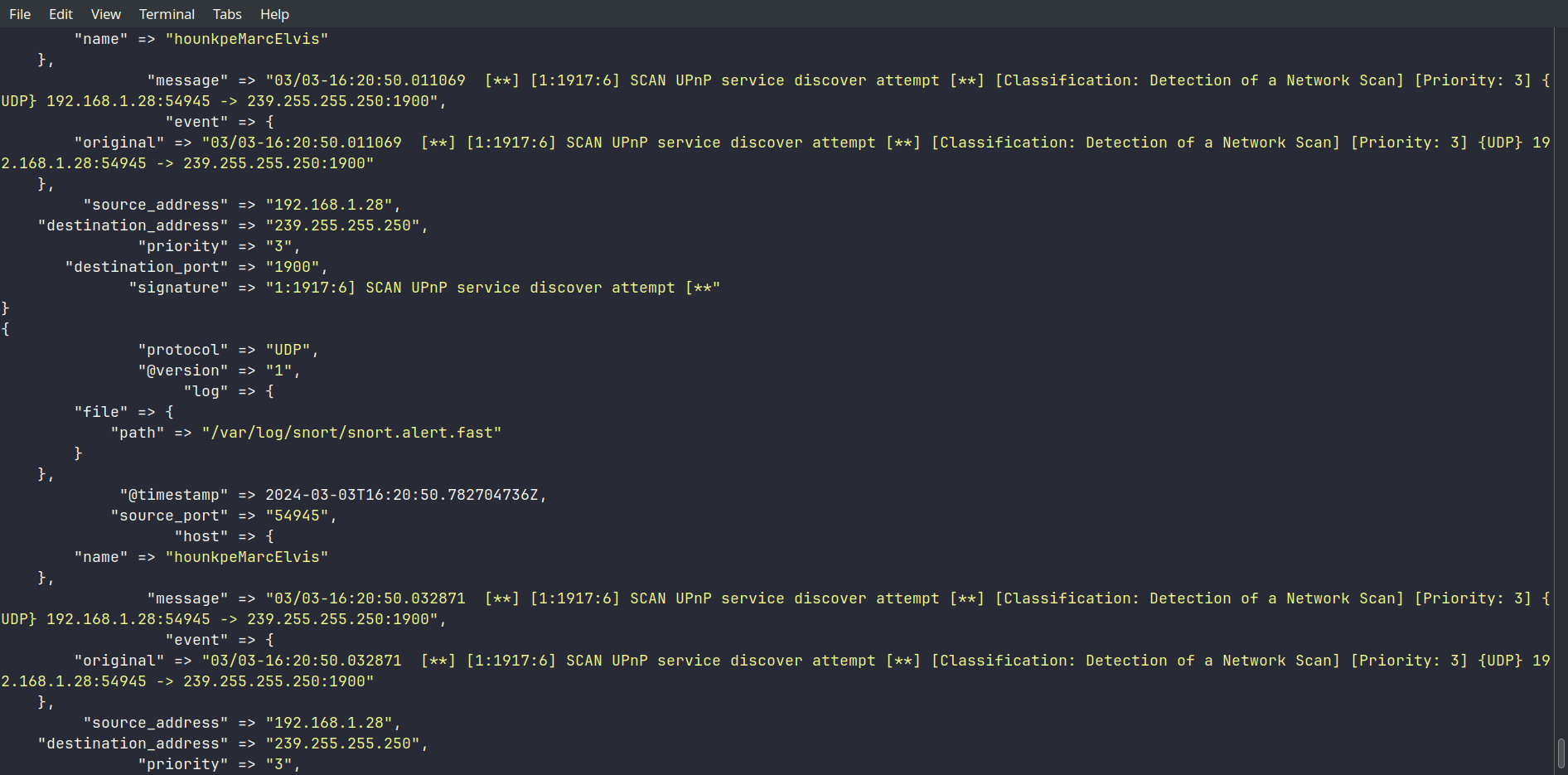The height and width of the screenshot is (775, 1568).
Task: Click the protocol value UDP
Action: [288, 350]
